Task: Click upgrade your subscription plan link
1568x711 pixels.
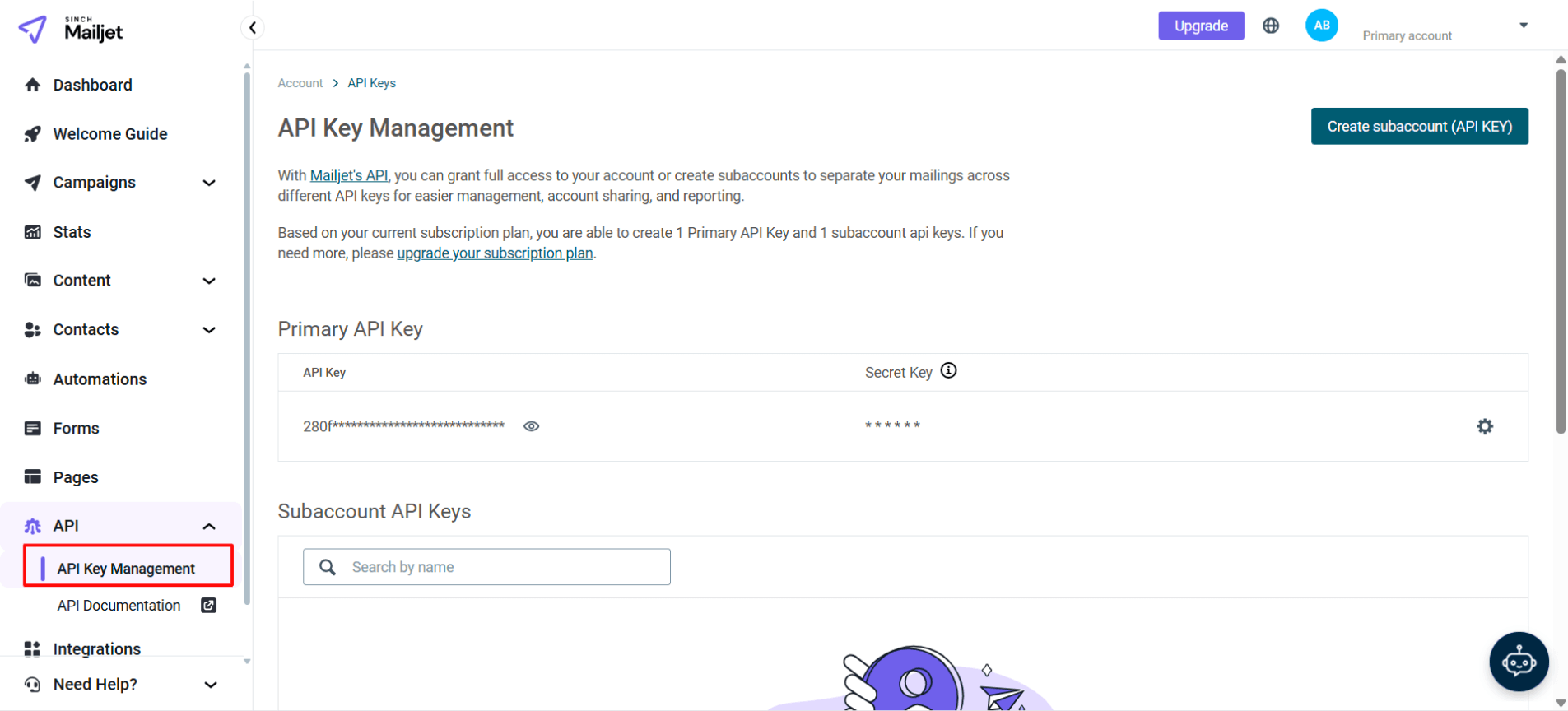Action: 495,253
